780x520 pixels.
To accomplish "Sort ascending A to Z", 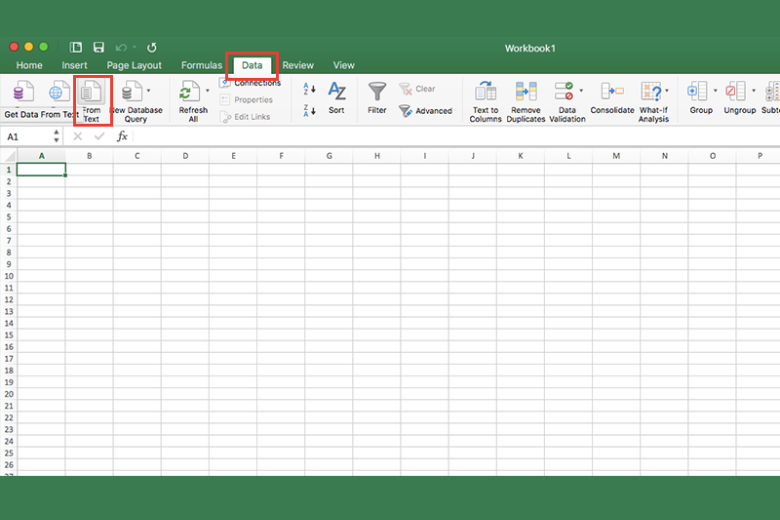I will click(x=309, y=89).
